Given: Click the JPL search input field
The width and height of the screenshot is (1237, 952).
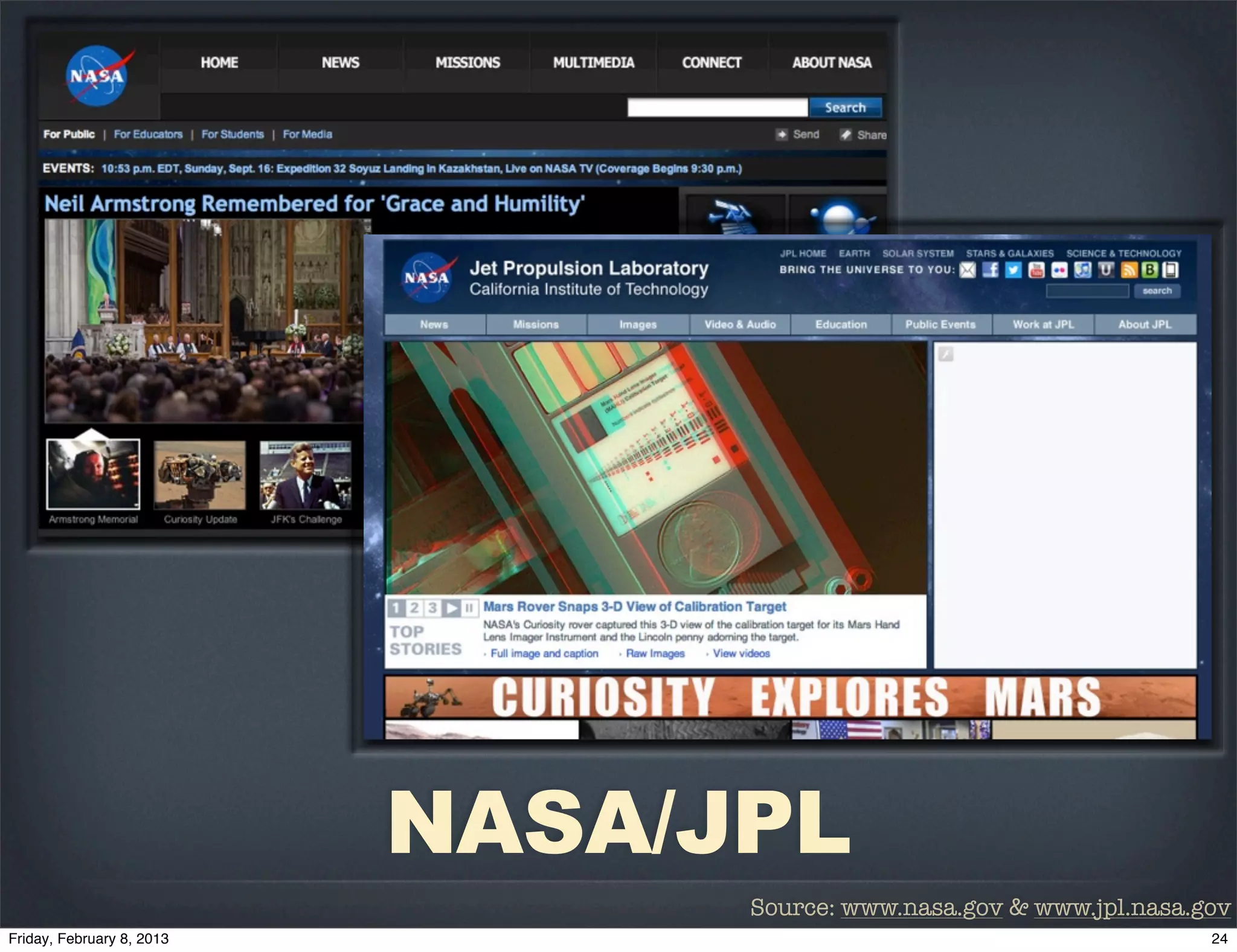Looking at the screenshot, I should coord(1087,291).
